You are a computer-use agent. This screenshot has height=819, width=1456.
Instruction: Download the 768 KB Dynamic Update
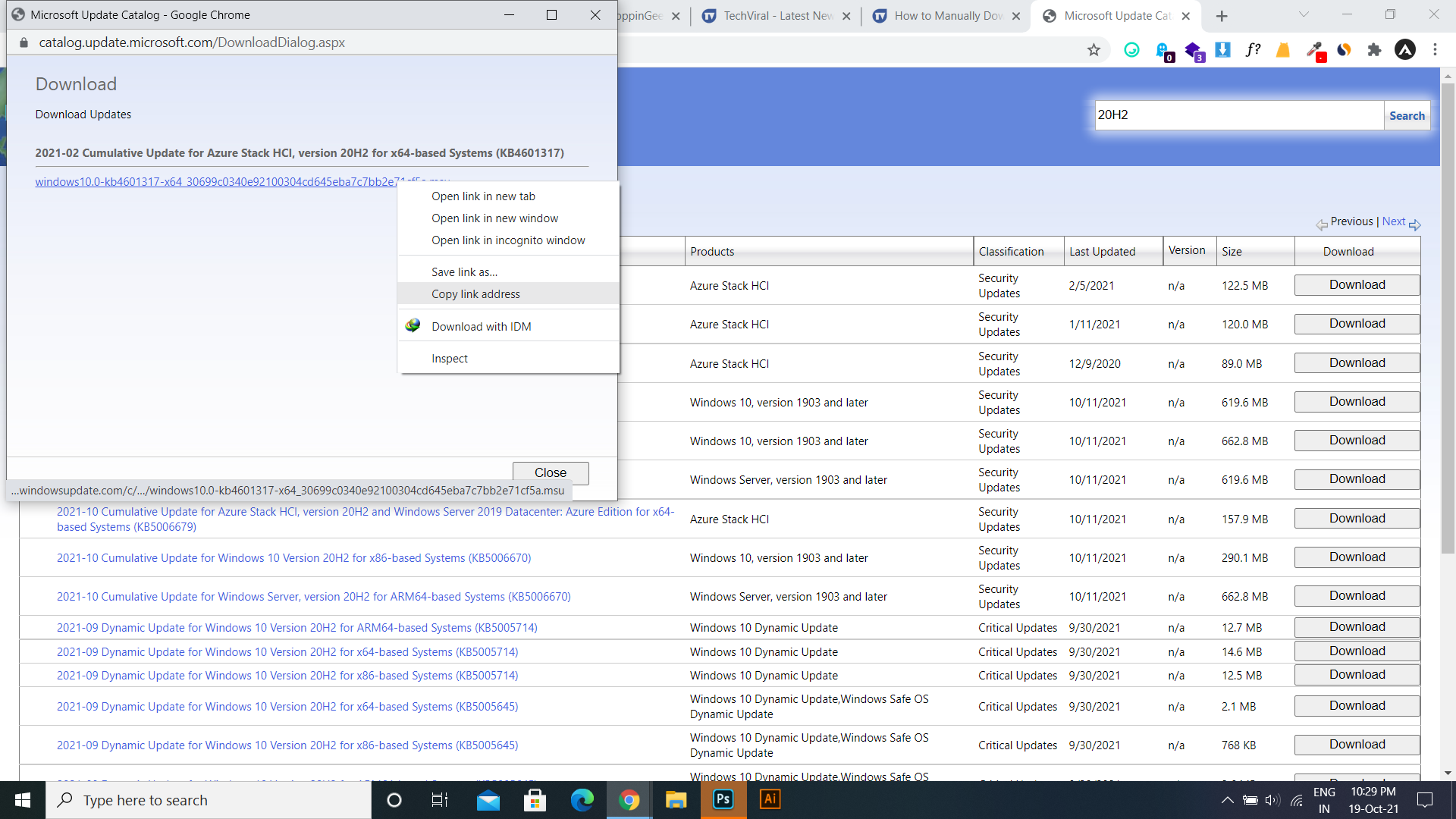pyautogui.click(x=1357, y=745)
